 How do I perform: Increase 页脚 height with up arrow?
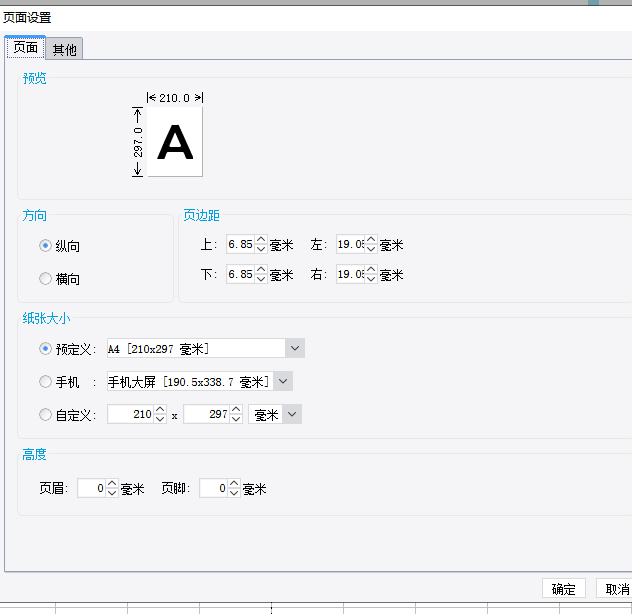pyautogui.click(x=234, y=483)
